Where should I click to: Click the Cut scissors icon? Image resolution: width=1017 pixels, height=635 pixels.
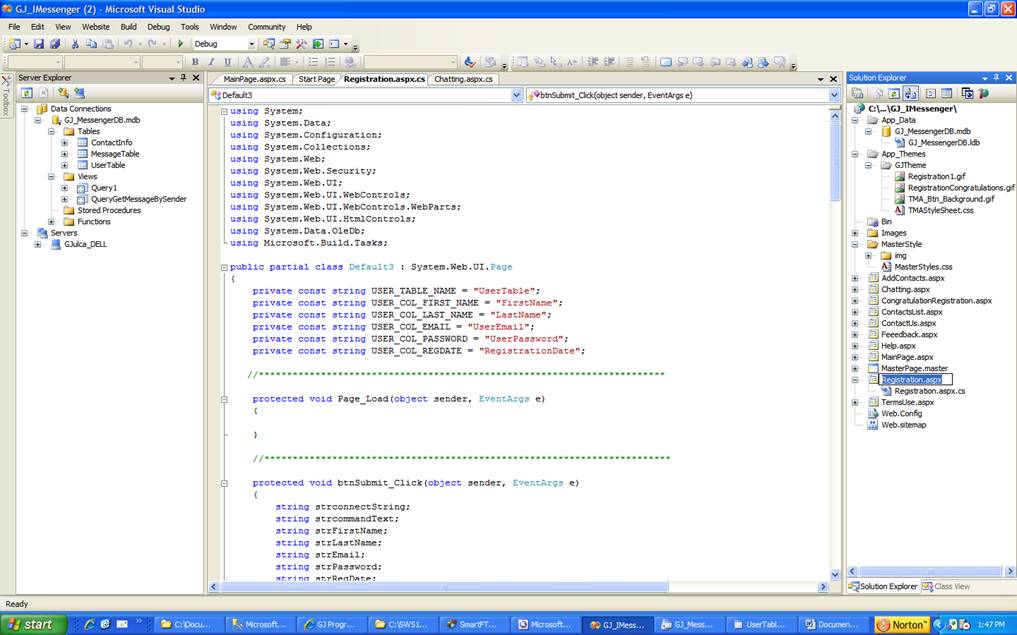[x=76, y=44]
